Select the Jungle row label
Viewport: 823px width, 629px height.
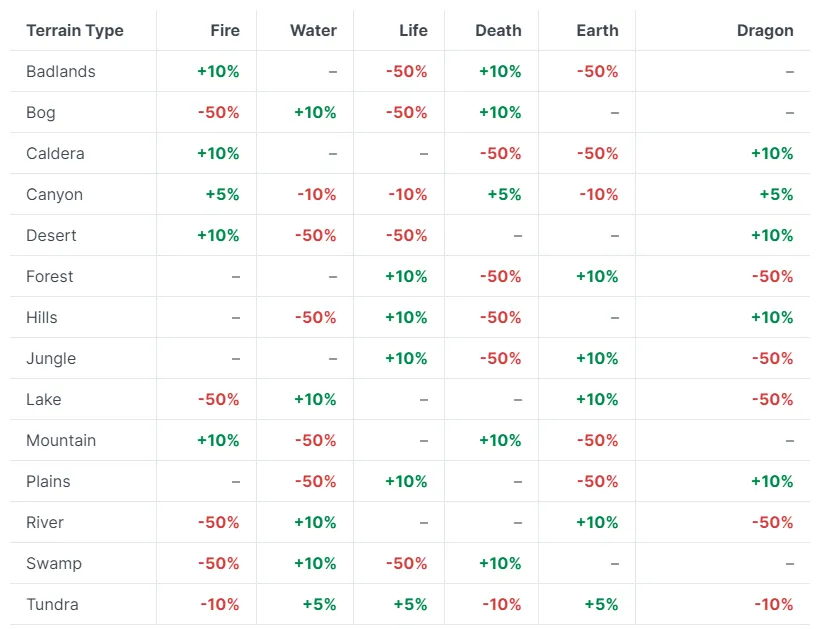tap(51, 358)
